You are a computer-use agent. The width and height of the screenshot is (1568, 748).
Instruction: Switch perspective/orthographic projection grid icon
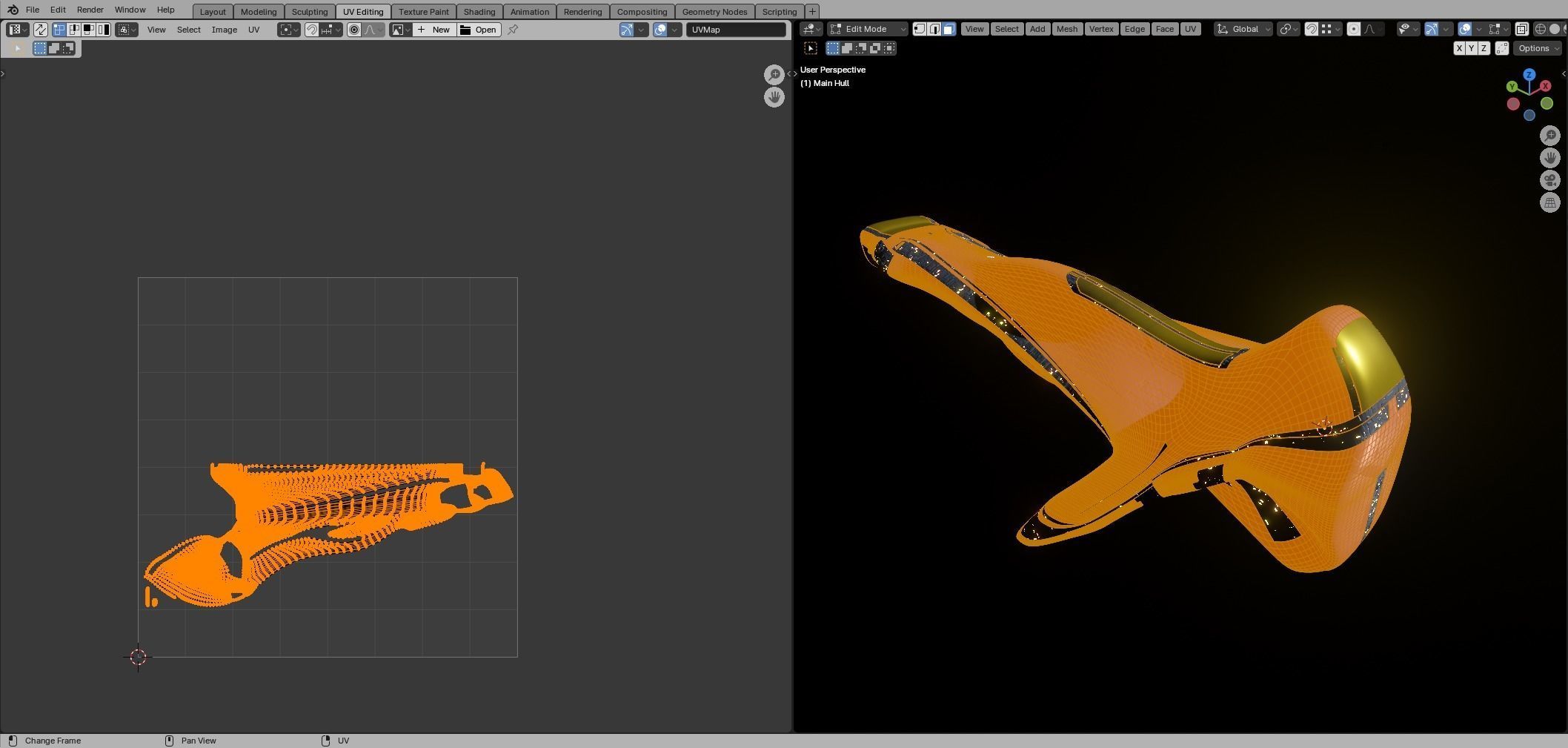tap(1550, 202)
